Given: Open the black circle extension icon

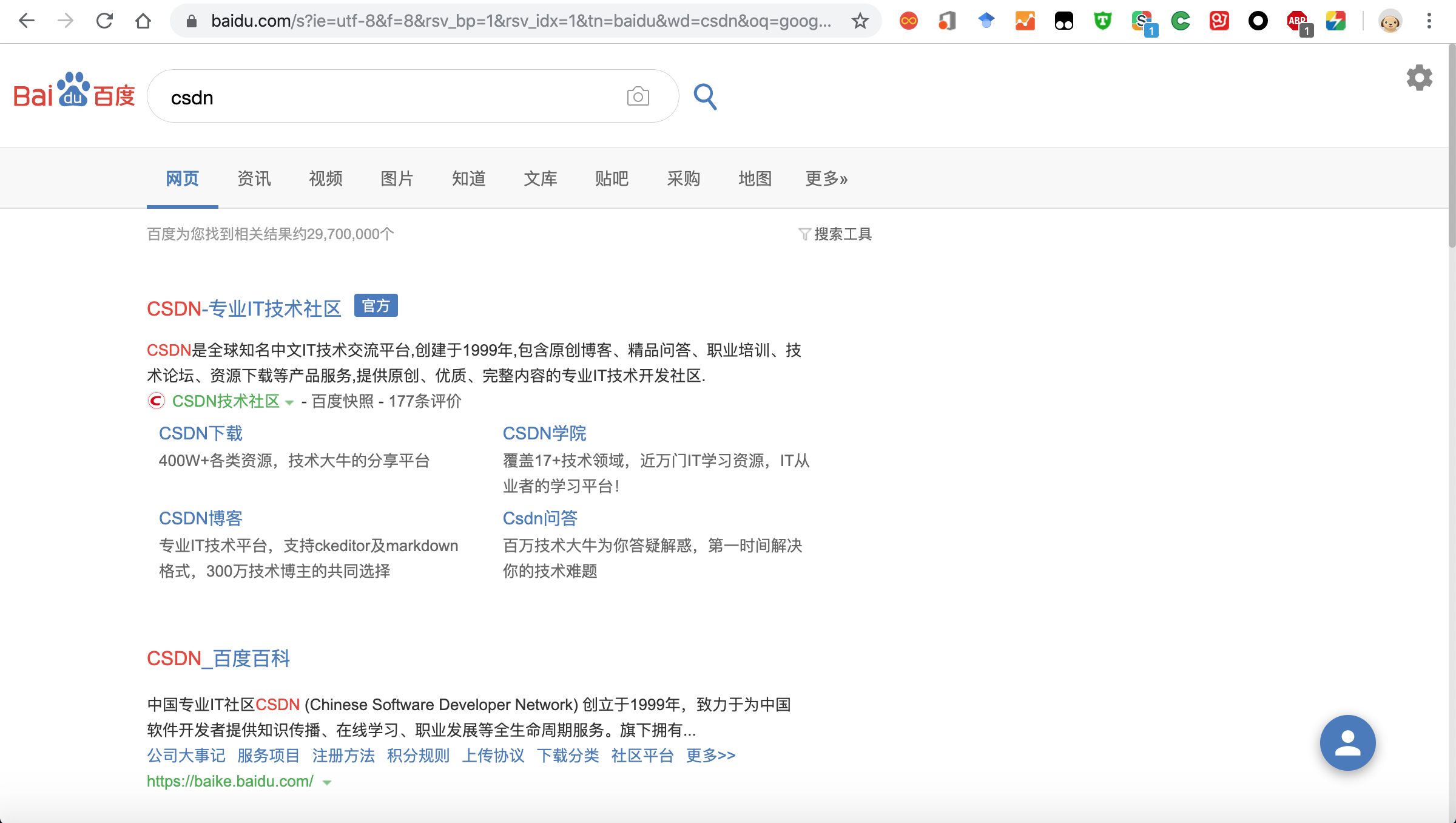Looking at the screenshot, I should (1258, 21).
